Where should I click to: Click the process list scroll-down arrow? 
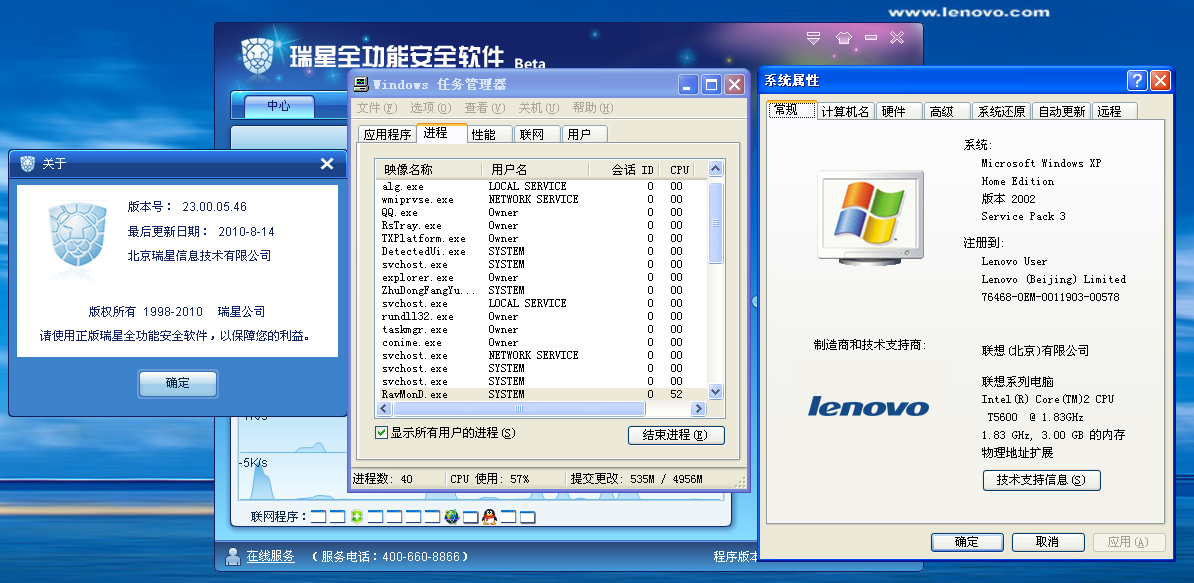(x=715, y=391)
